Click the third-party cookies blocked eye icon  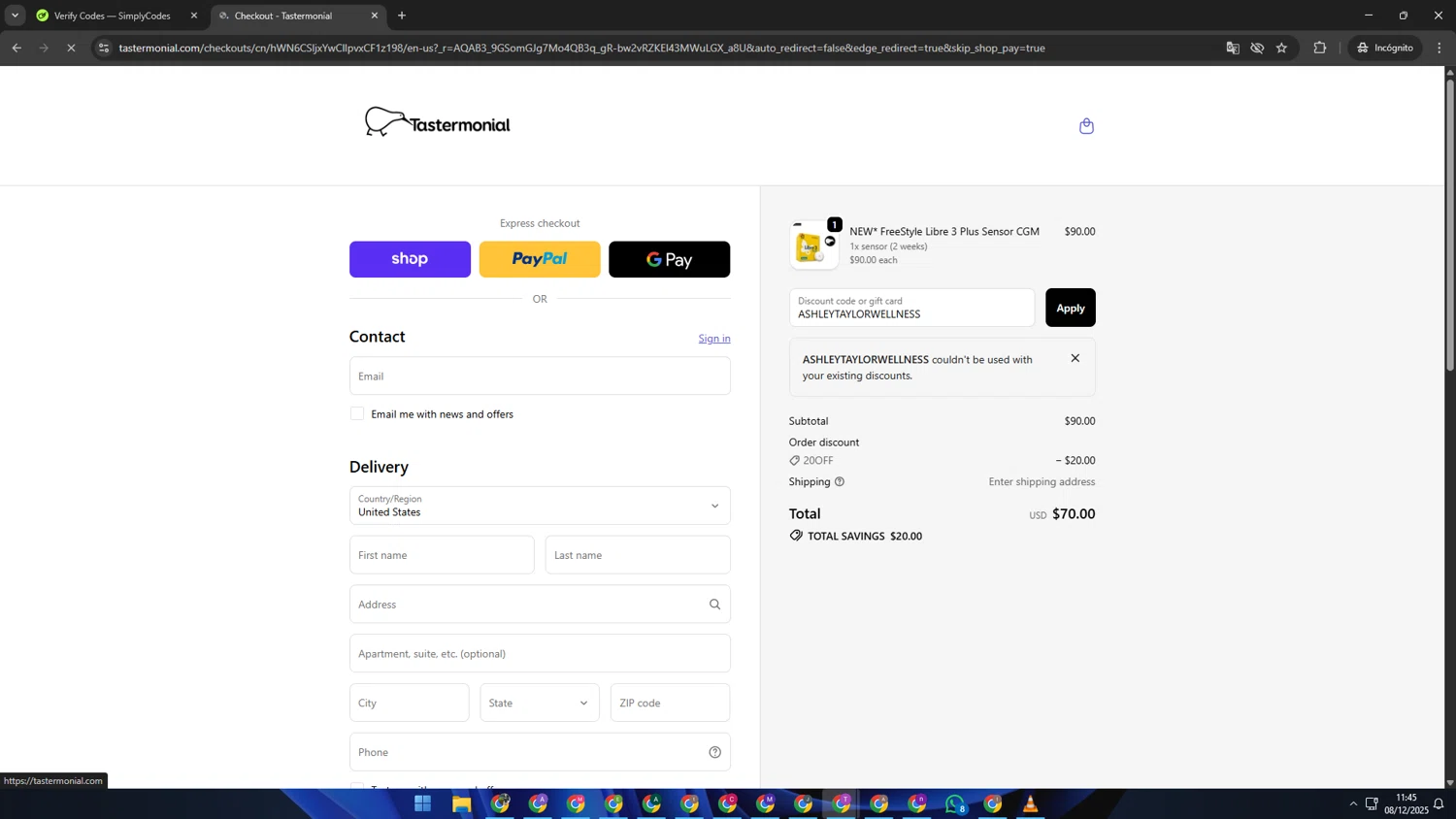[x=1257, y=48]
